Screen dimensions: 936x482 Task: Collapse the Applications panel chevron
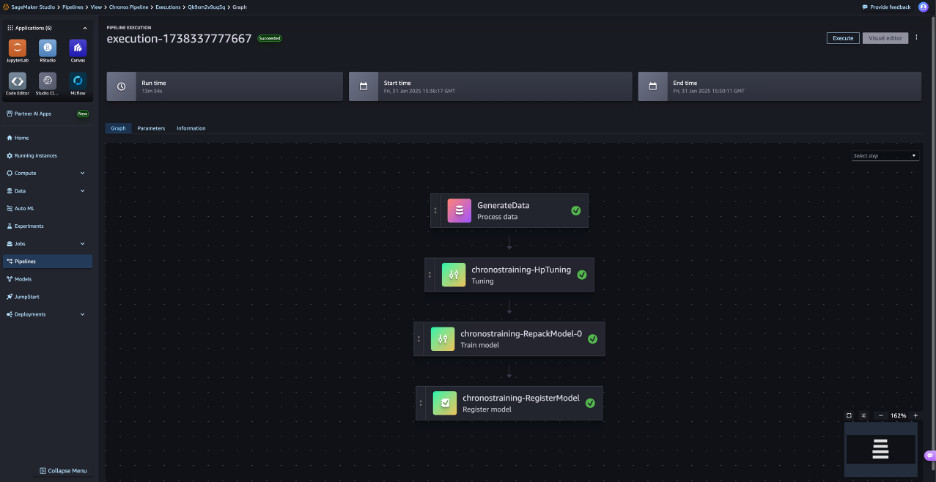point(84,28)
